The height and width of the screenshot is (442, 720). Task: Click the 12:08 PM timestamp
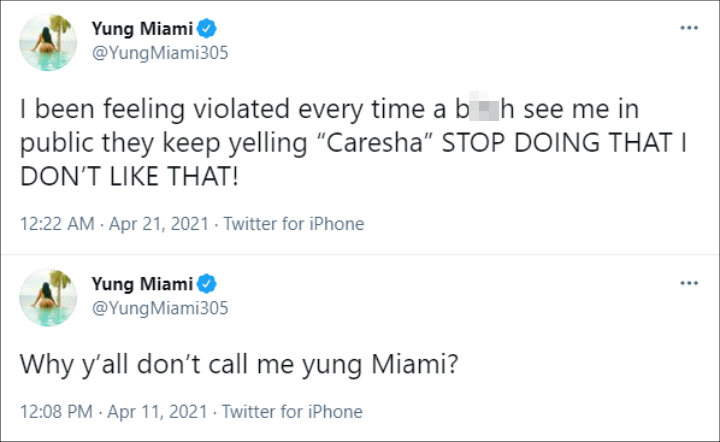[53, 411]
